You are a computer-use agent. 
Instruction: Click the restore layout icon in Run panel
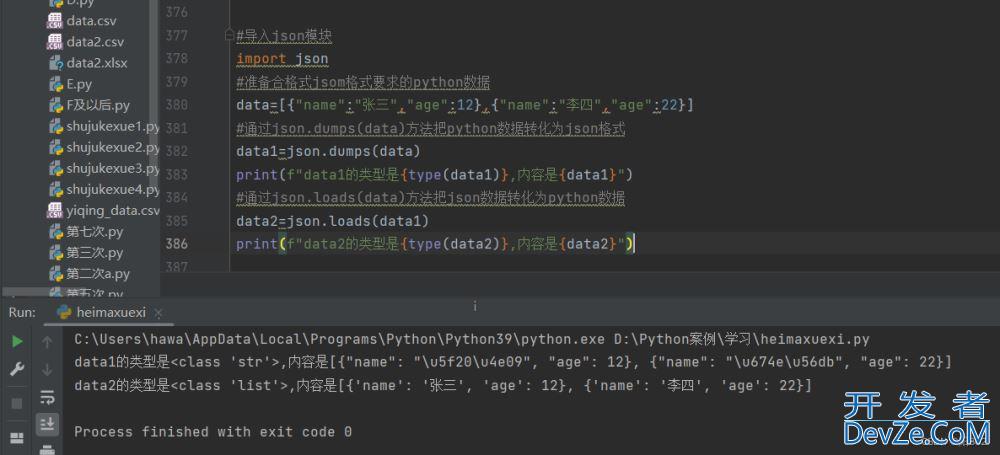tap(17, 438)
